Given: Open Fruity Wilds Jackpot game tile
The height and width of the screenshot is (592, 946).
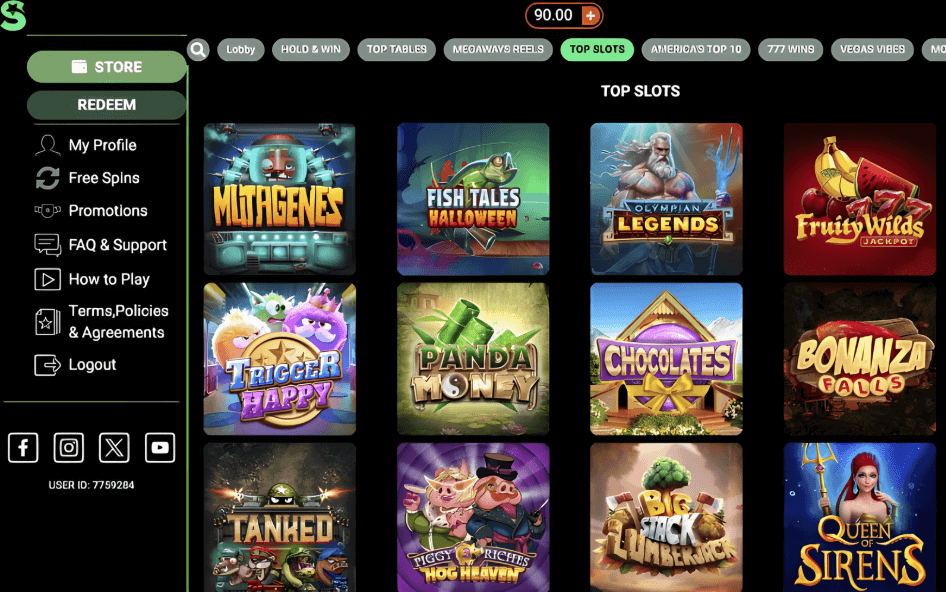Looking at the screenshot, I should 860,199.
